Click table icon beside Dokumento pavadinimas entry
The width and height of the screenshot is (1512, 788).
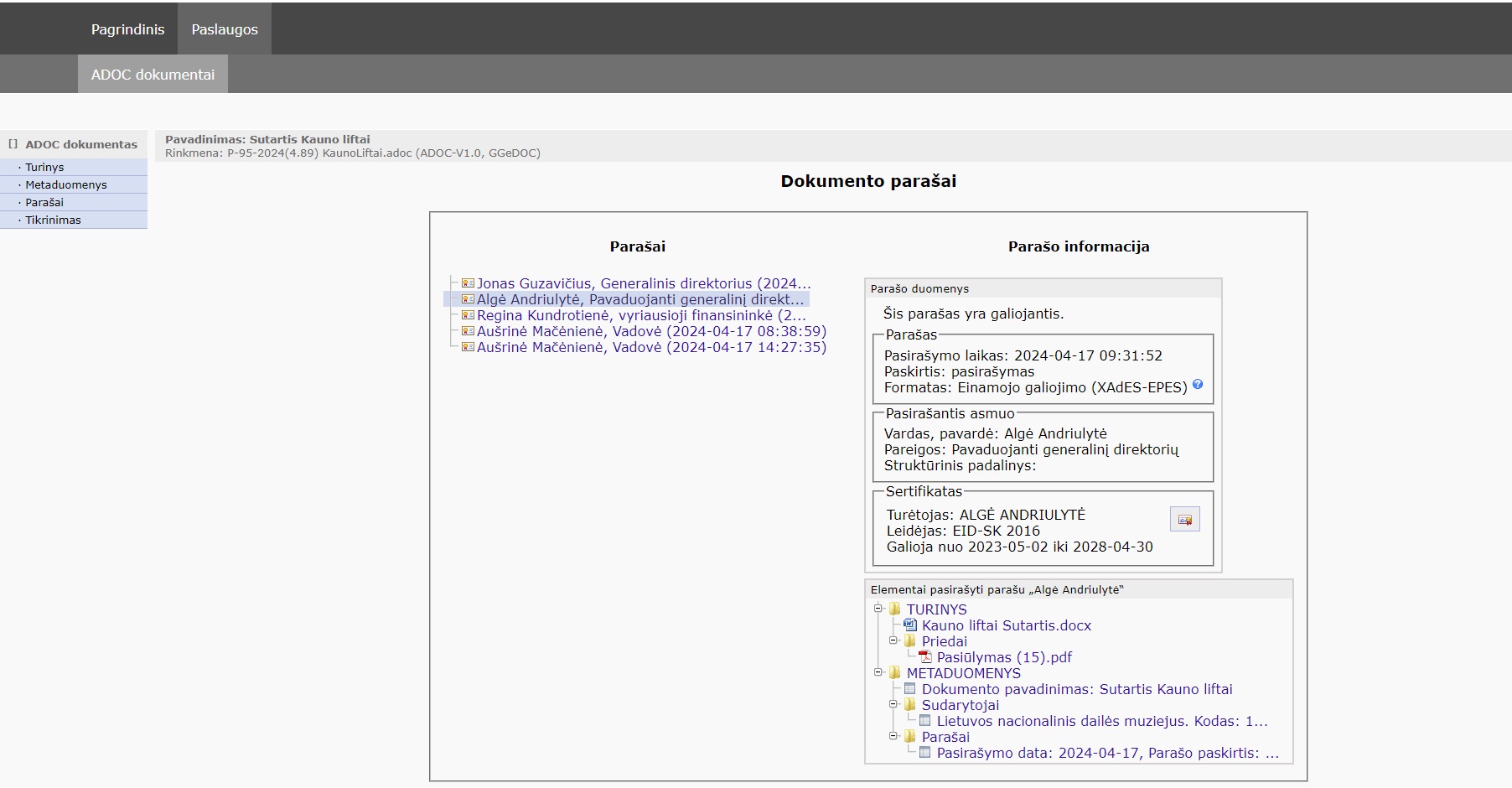(x=910, y=689)
